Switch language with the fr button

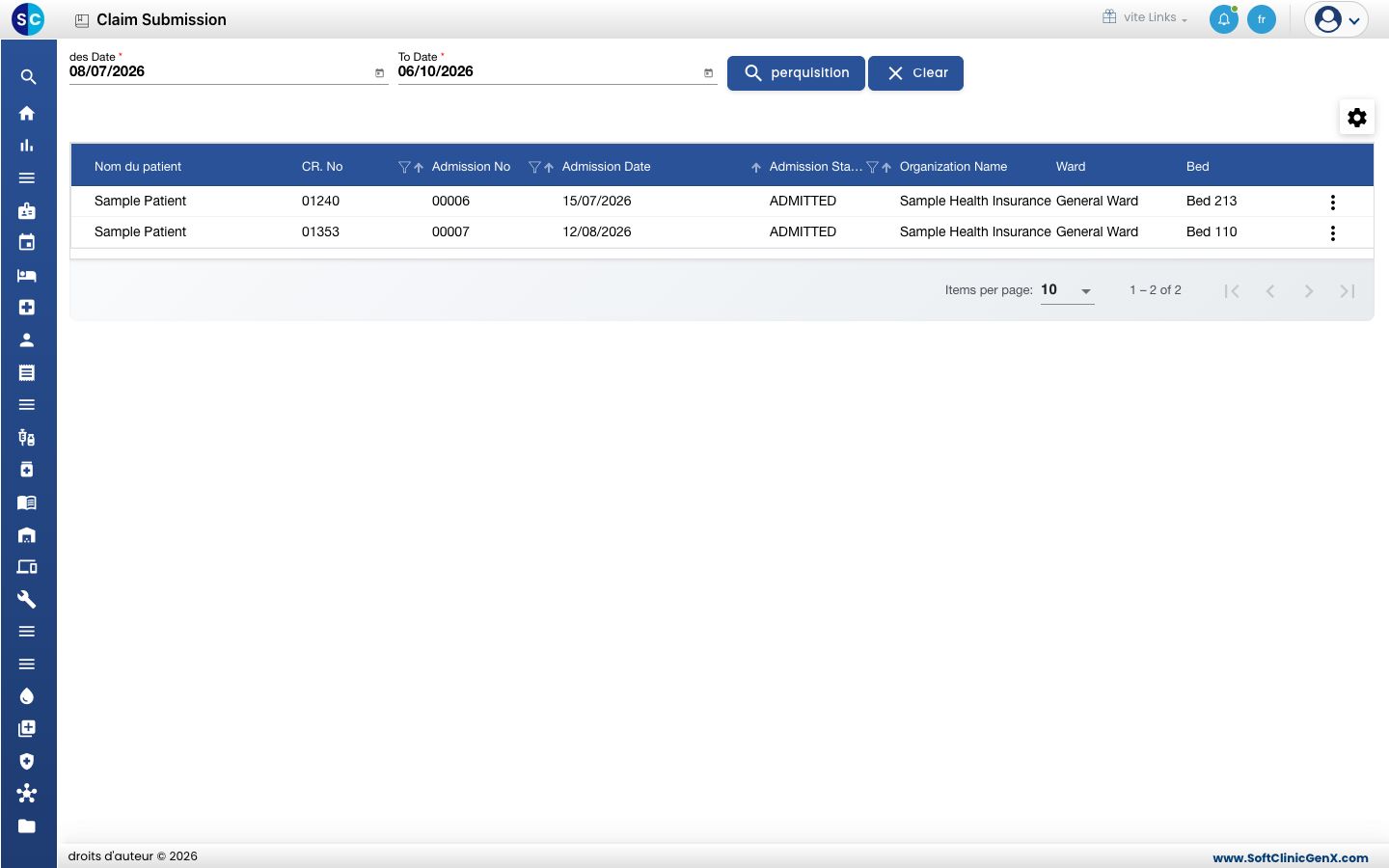coord(1262,19)
